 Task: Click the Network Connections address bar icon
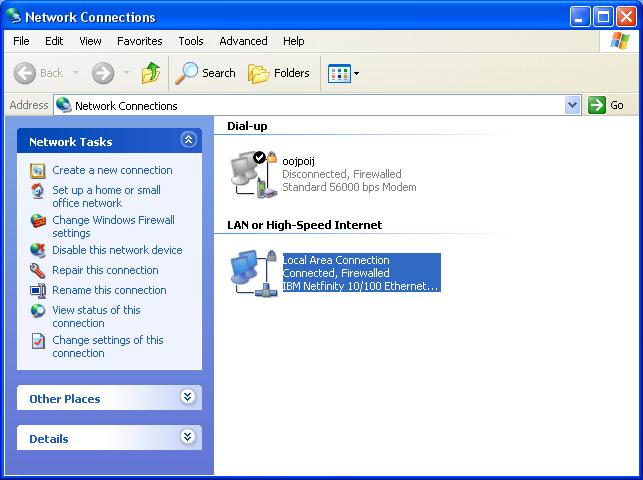(64, 105)
